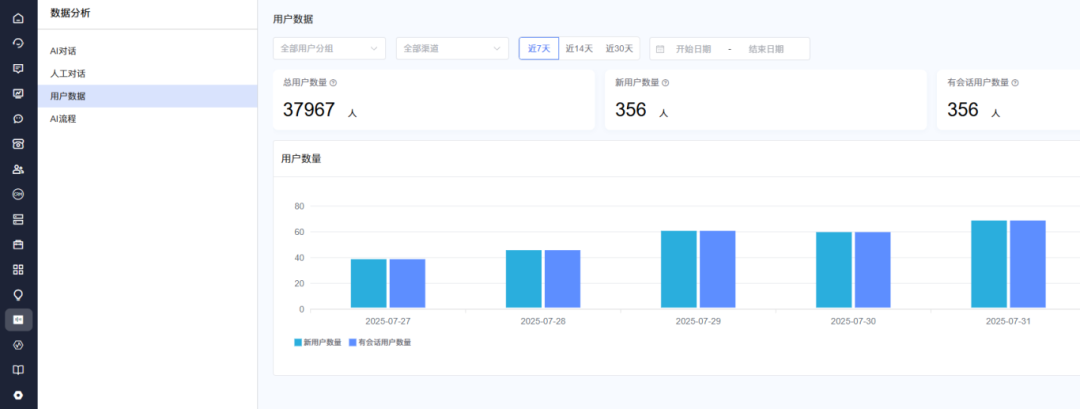Click the briefcase icon in sidebar
1080x409 pixels.
click(18, 244)
